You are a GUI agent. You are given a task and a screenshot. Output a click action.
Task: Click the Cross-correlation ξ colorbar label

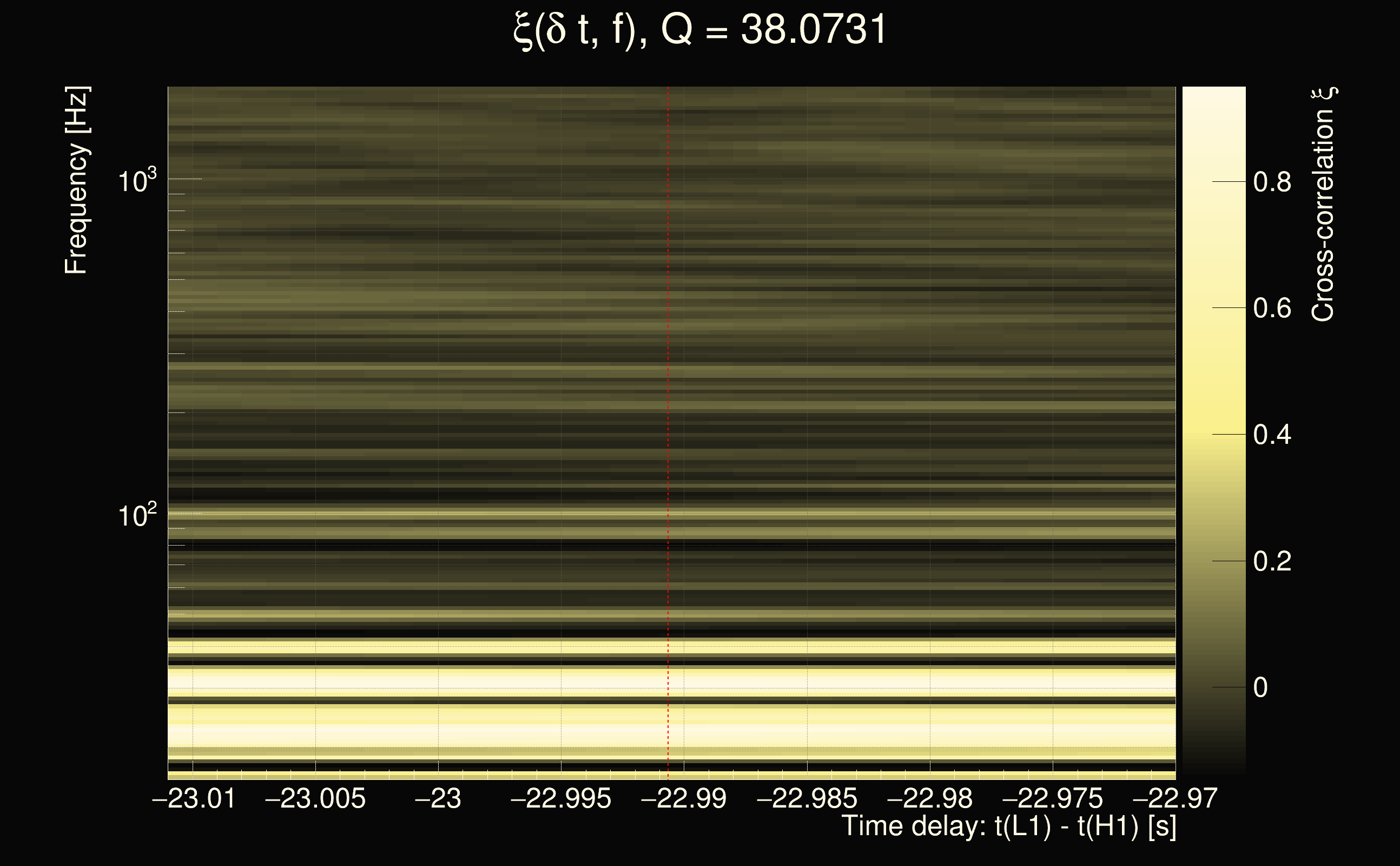pos(1323,205)
